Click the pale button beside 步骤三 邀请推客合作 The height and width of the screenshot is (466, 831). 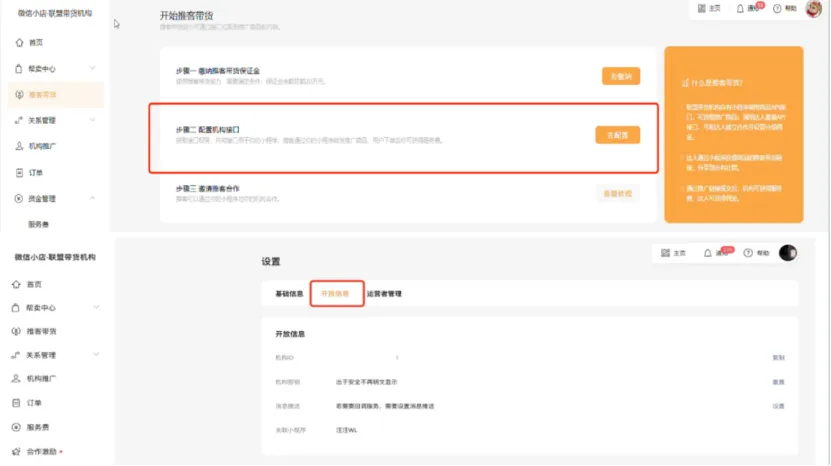tap(617, 194)
